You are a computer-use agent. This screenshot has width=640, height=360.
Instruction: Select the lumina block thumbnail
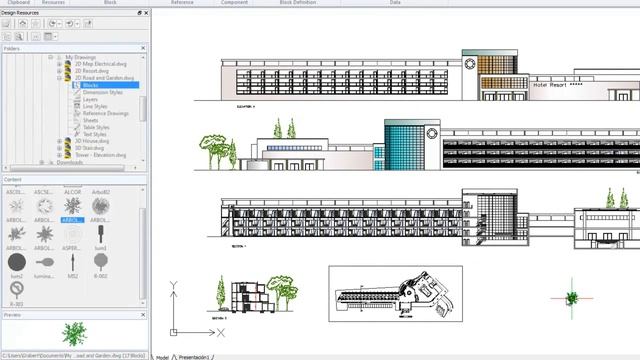pos(44,262)
